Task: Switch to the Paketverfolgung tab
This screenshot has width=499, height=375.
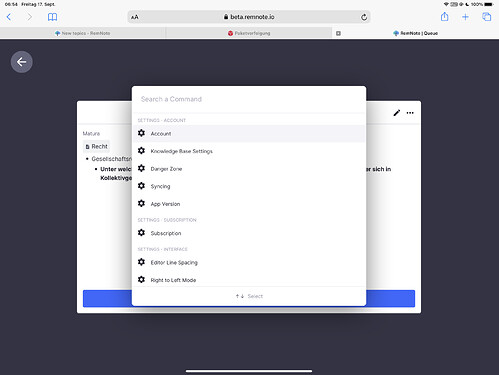Action: click(x=249, y=33)
